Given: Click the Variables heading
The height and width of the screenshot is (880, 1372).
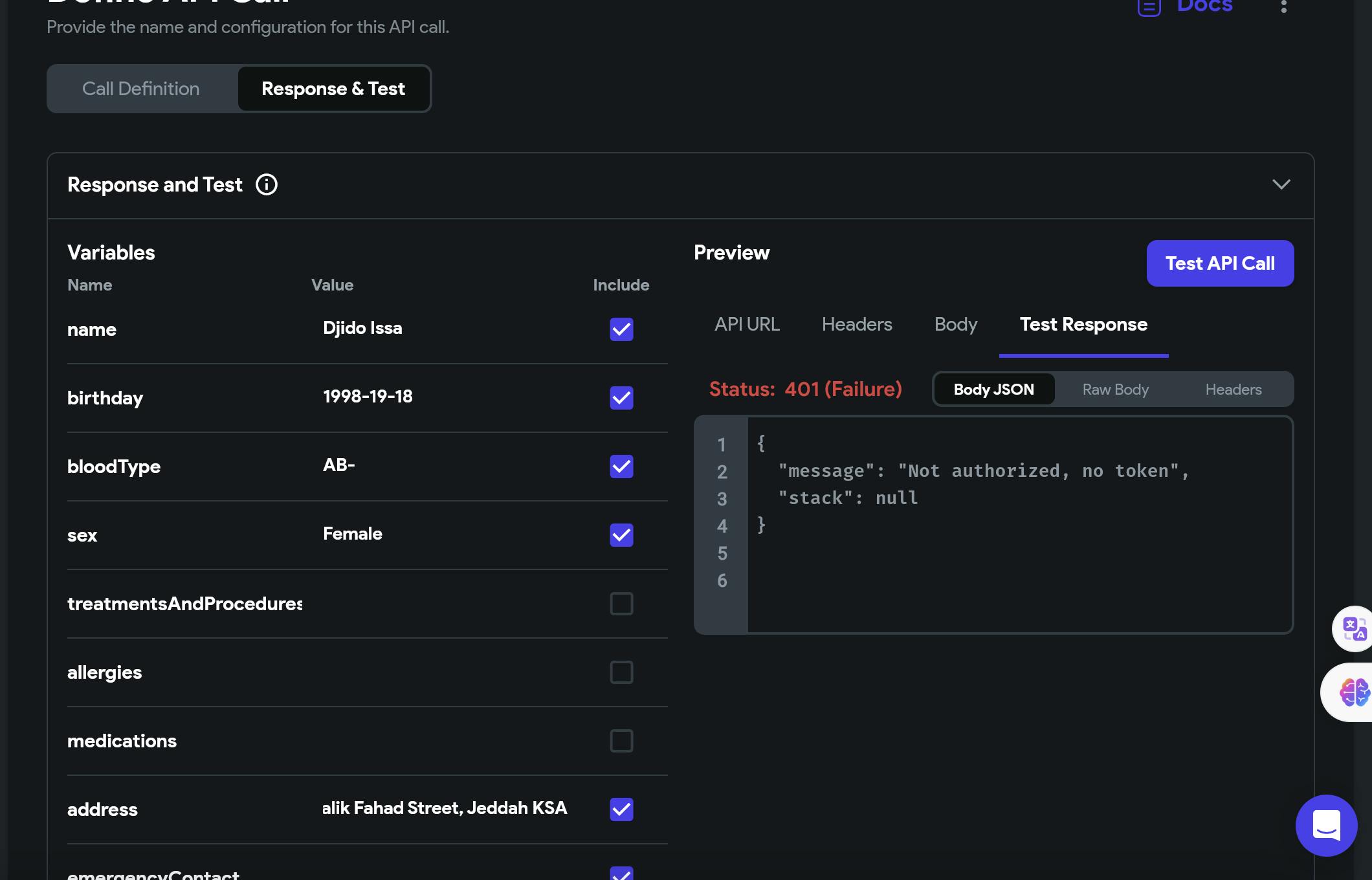Looking at the screenshot, I should (x=111, y=252).
